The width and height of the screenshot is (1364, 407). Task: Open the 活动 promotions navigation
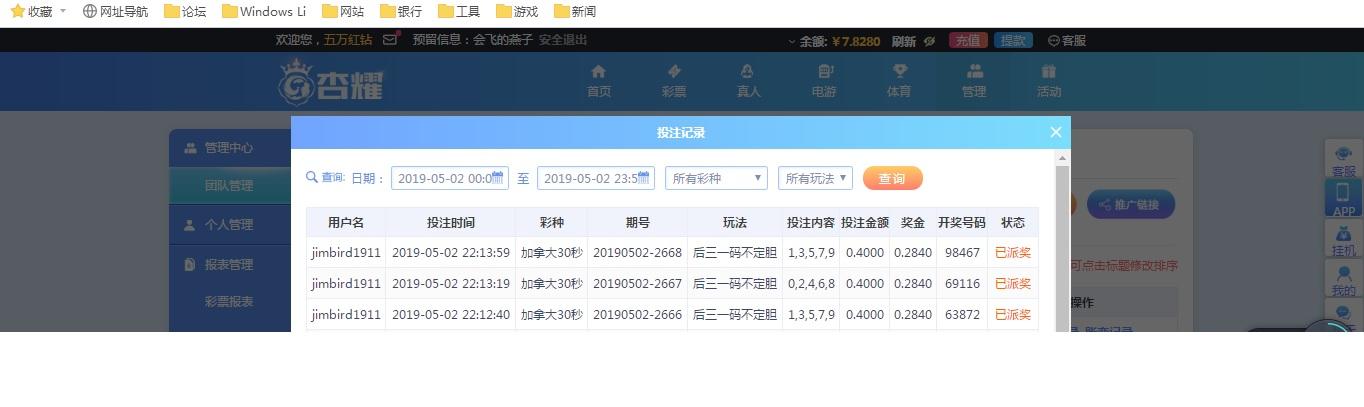point(1049,81)
